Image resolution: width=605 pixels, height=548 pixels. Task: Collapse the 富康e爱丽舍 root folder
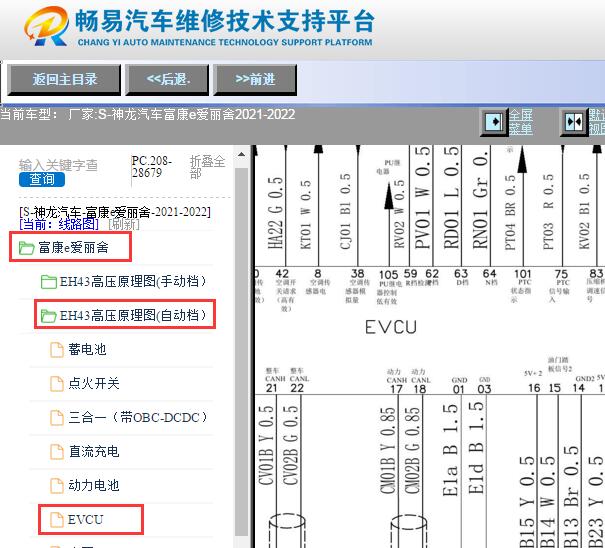73,247
